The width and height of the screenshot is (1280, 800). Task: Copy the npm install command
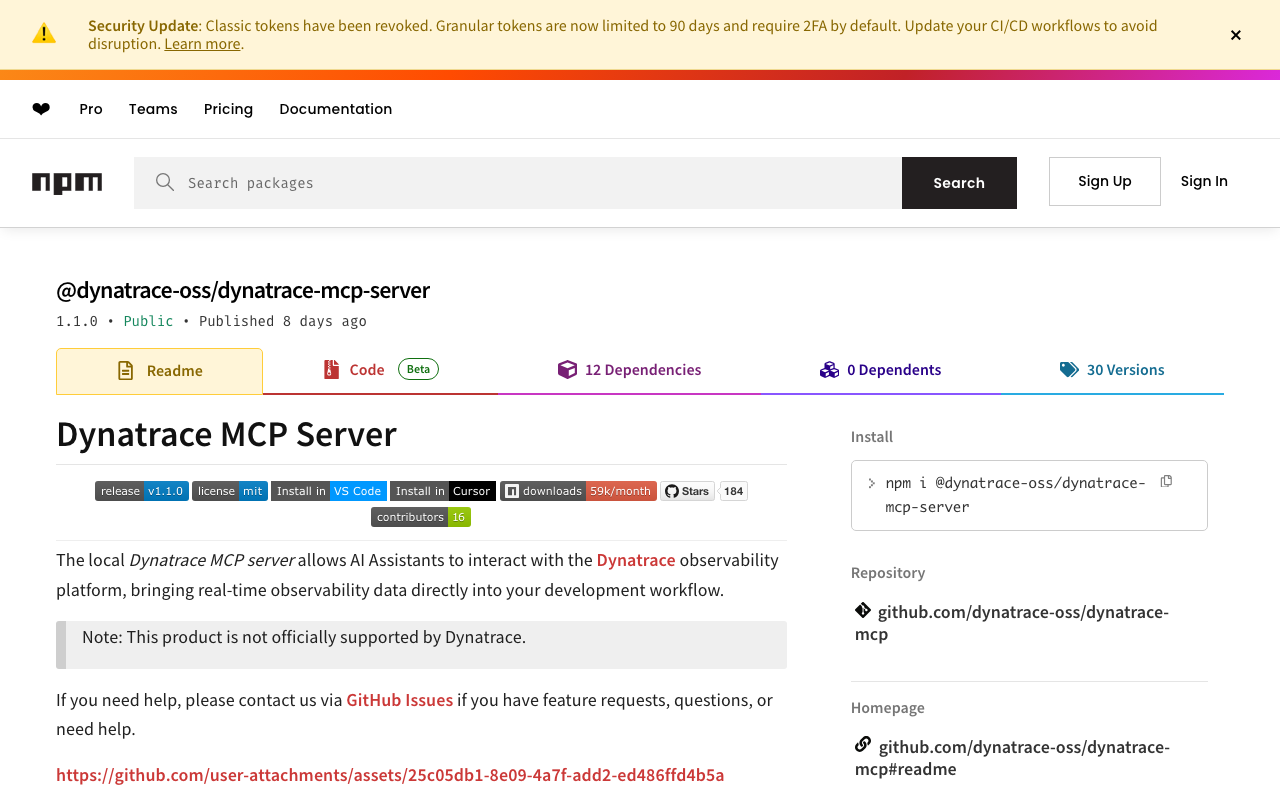pos(1166,482)
